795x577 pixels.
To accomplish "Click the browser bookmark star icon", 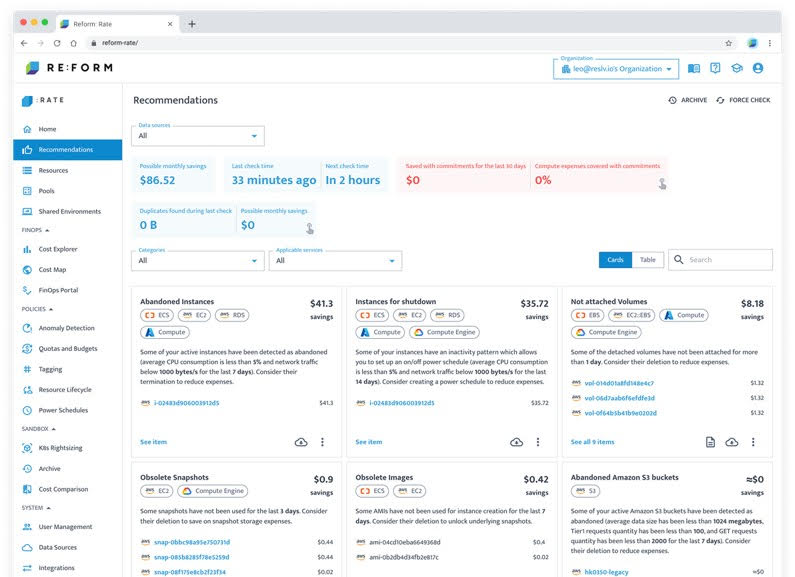I will pyautogui.click(x=729, y=43).
